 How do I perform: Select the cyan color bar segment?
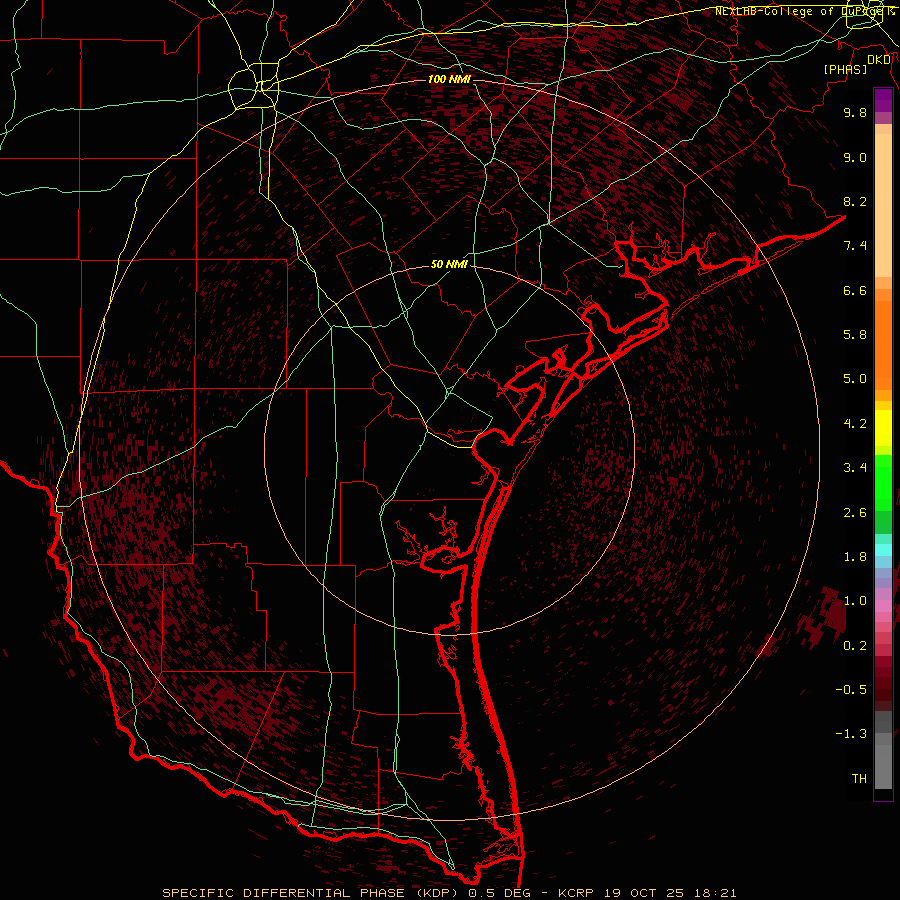pyautogui.click(x=883, y=550)
